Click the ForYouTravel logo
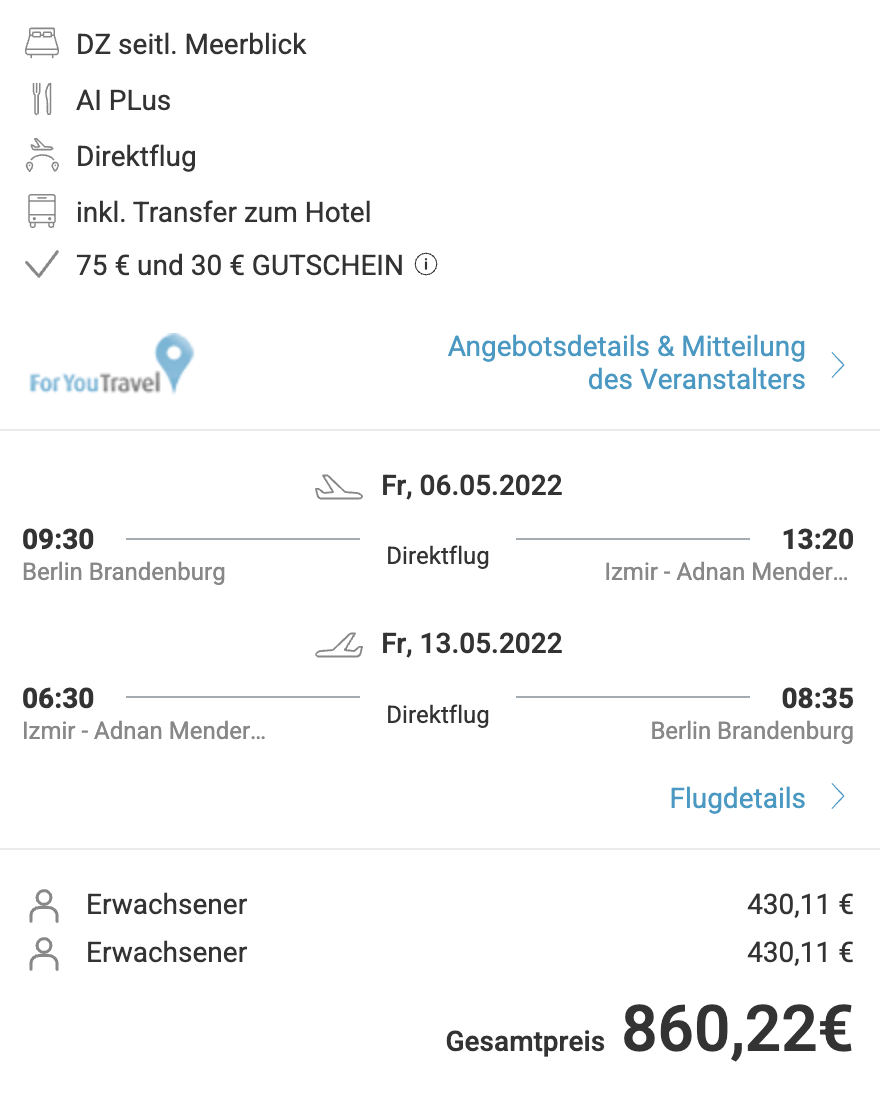 111,364
